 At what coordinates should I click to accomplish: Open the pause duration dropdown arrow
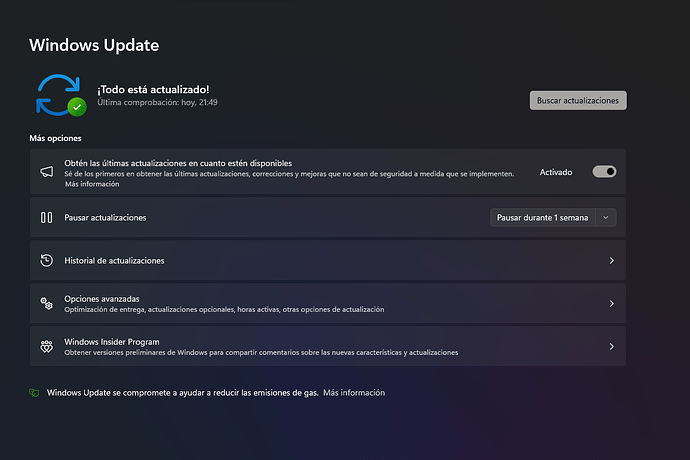point(606,217)
